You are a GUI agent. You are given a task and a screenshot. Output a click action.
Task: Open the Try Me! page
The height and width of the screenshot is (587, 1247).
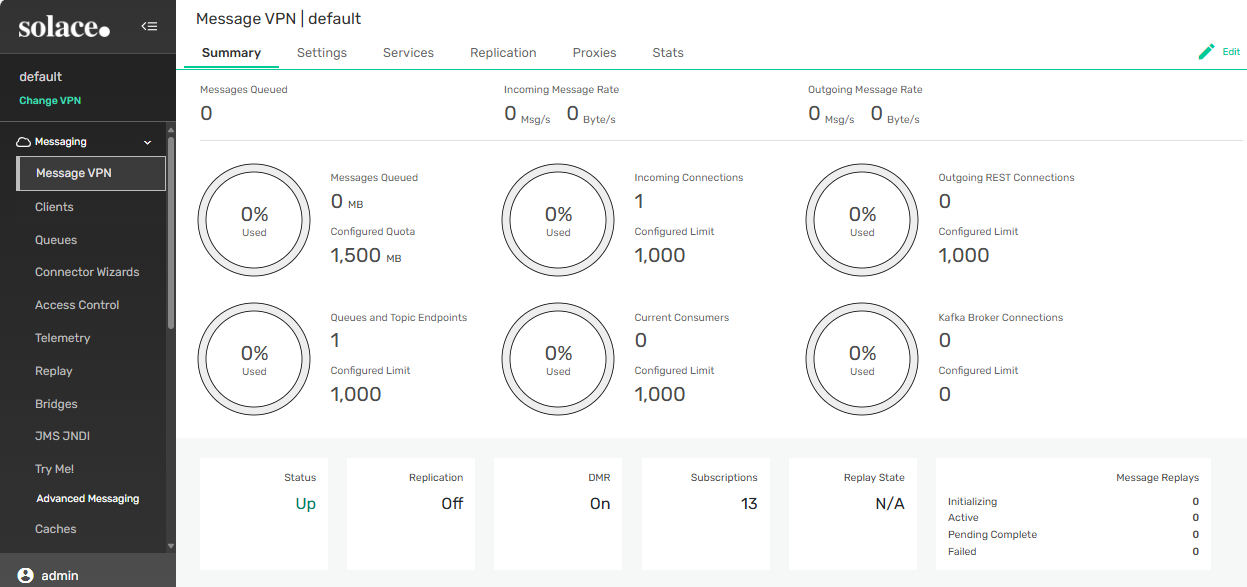(54, 469)
